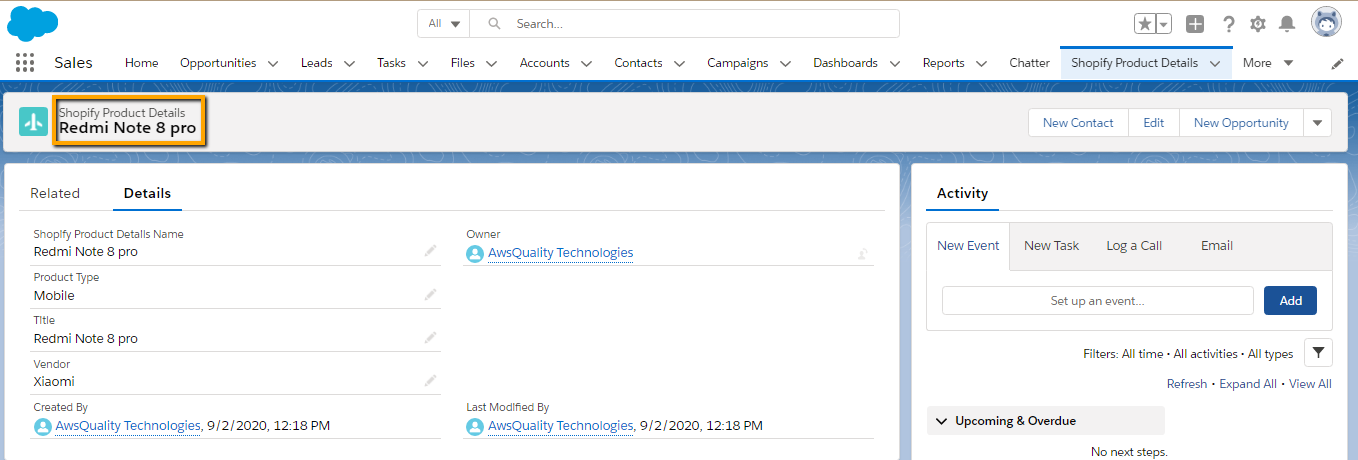Image resolution: width=1358 pixels, height=460 pixels.
Task: Switch to the New Task tab
Action: coord(1051,246)
